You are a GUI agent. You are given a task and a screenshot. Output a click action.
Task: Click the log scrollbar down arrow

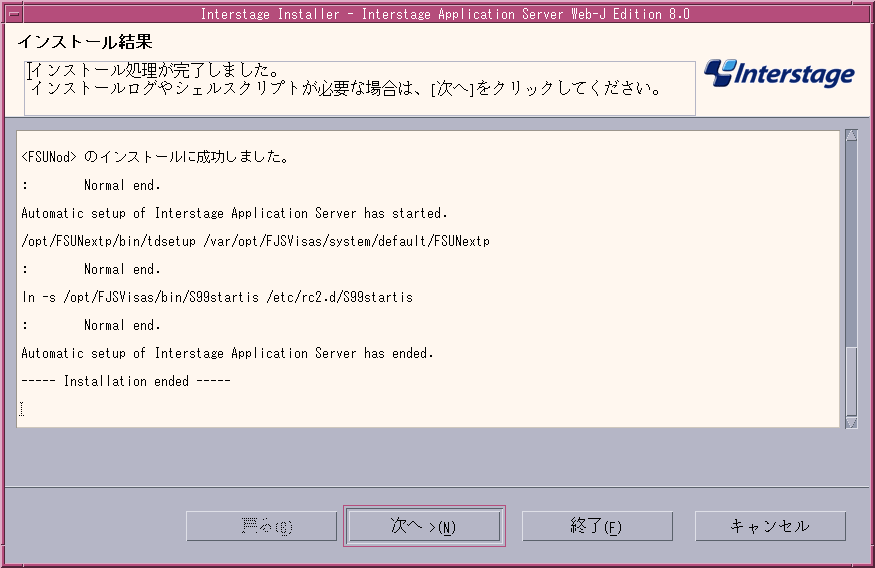point(851,422)
